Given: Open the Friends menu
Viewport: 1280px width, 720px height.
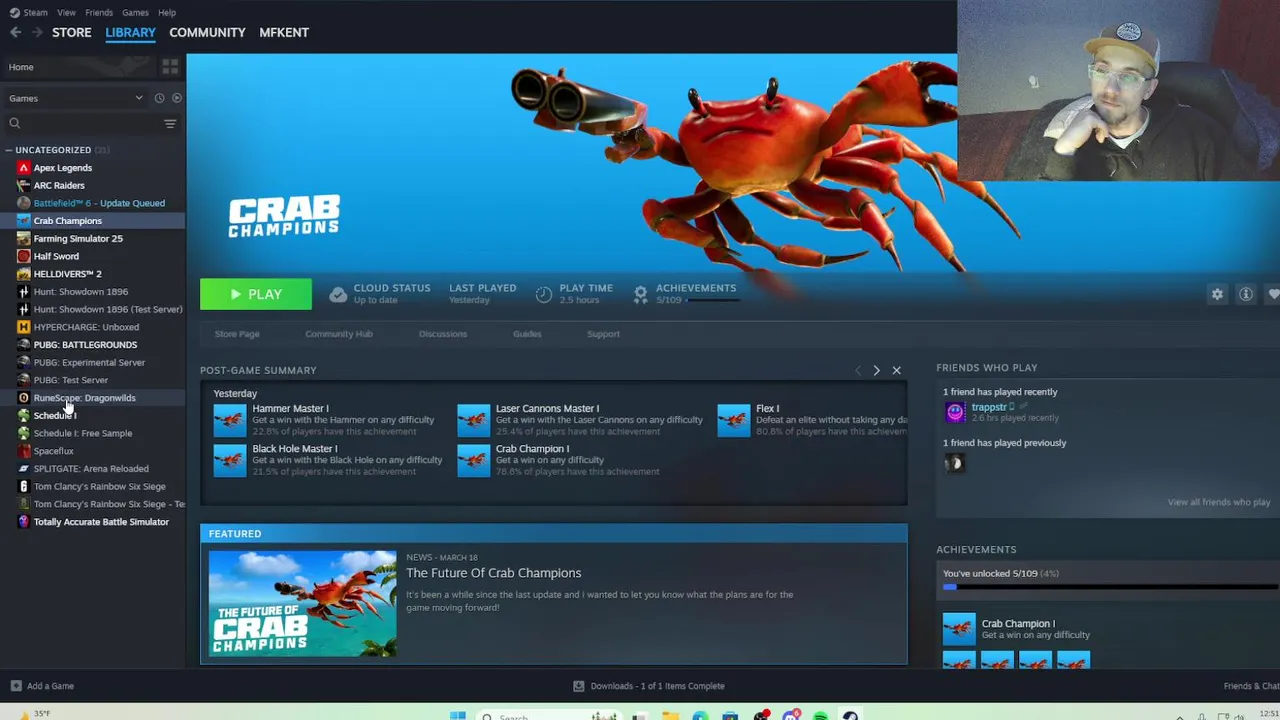Looking at the screenshot, I should point(99,13).
